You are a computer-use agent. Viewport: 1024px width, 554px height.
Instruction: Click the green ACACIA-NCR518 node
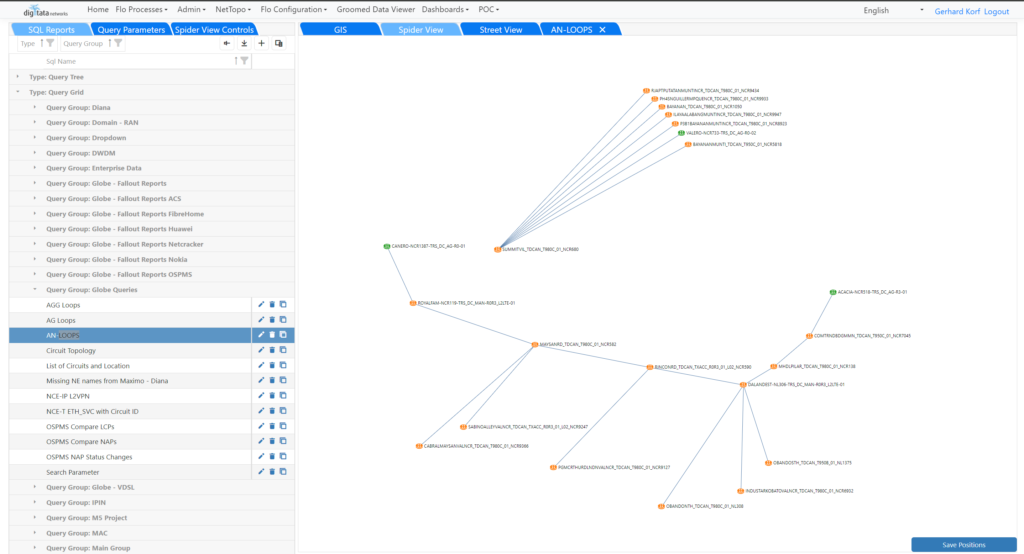pos(833,292)
